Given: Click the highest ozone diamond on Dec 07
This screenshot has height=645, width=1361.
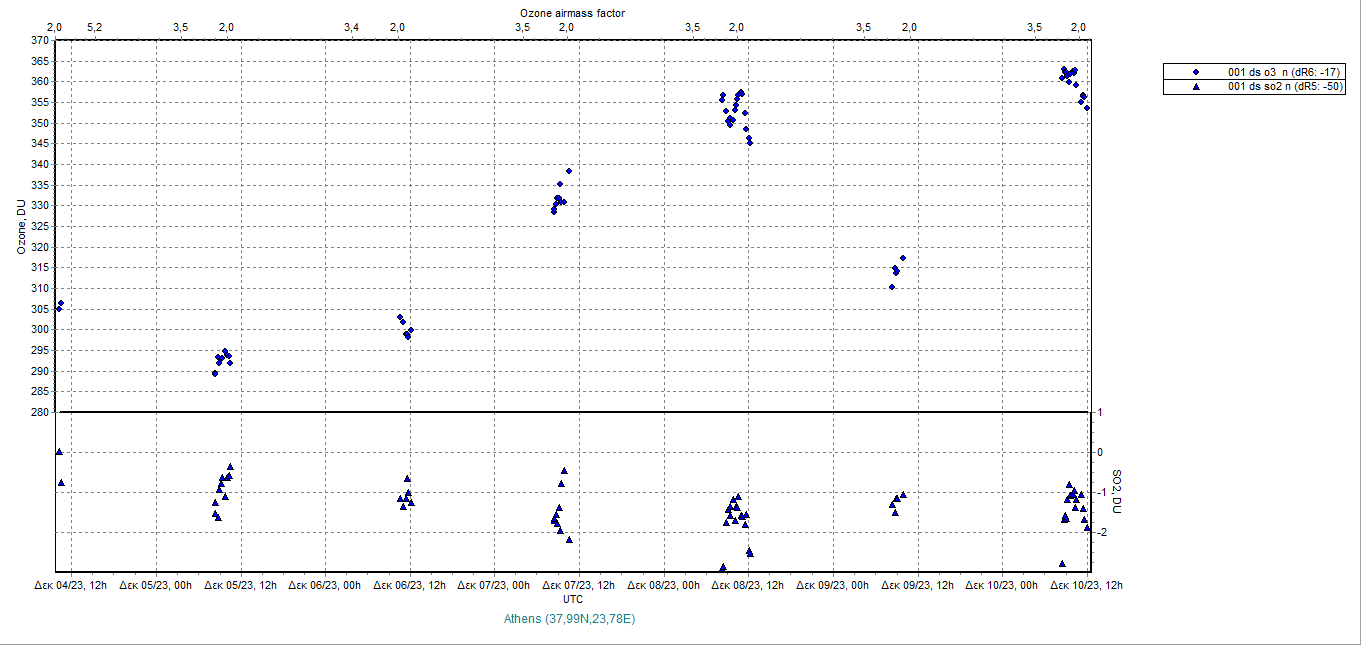Looking at the screenshot, I should pos(569,171).
